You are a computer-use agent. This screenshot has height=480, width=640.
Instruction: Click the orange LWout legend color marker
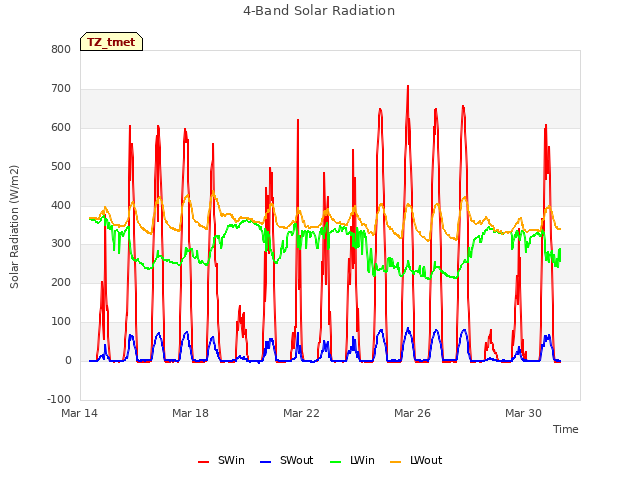click(396, 462)
